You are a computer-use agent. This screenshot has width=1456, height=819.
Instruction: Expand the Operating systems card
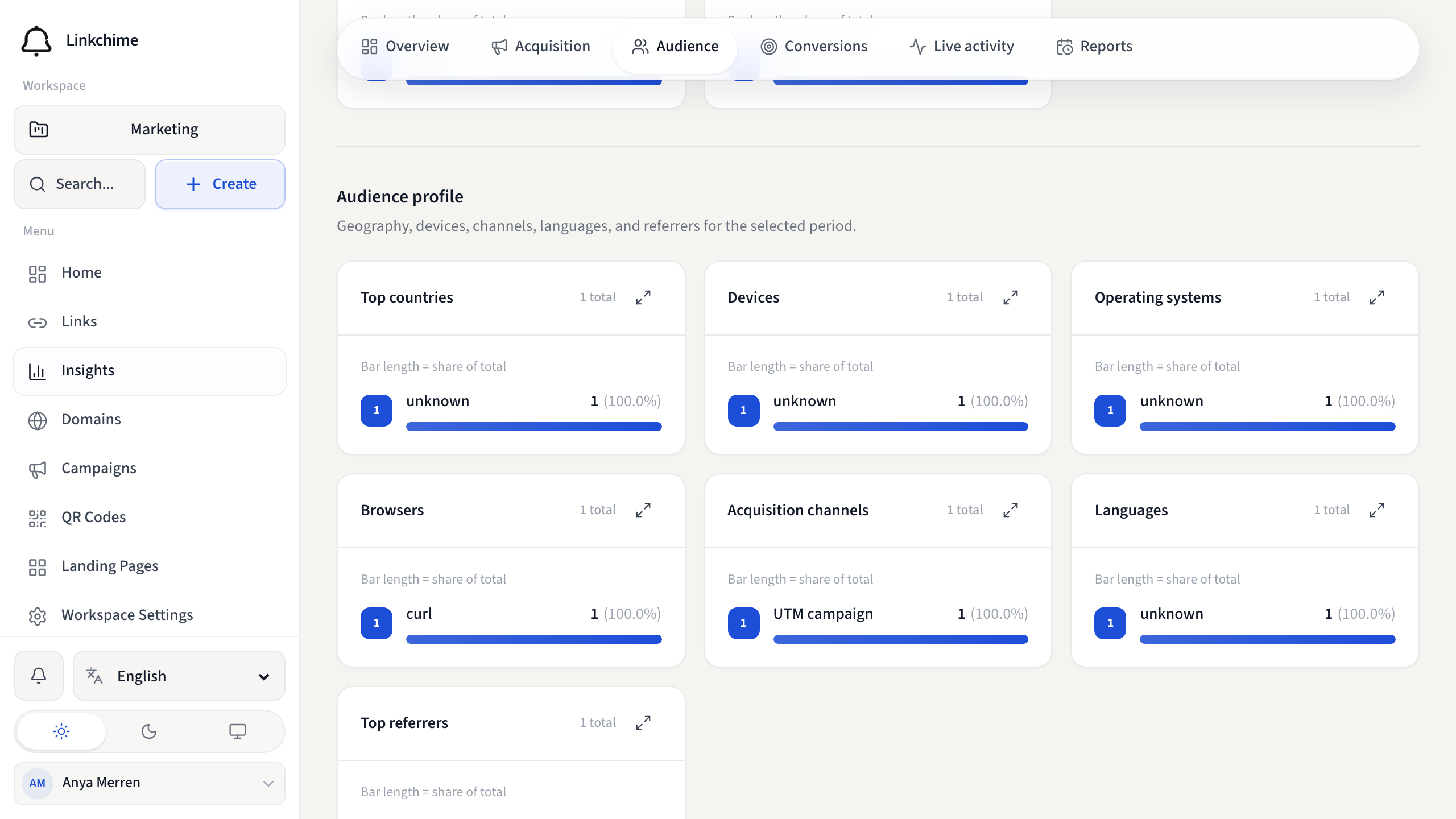click(1377, 297)
